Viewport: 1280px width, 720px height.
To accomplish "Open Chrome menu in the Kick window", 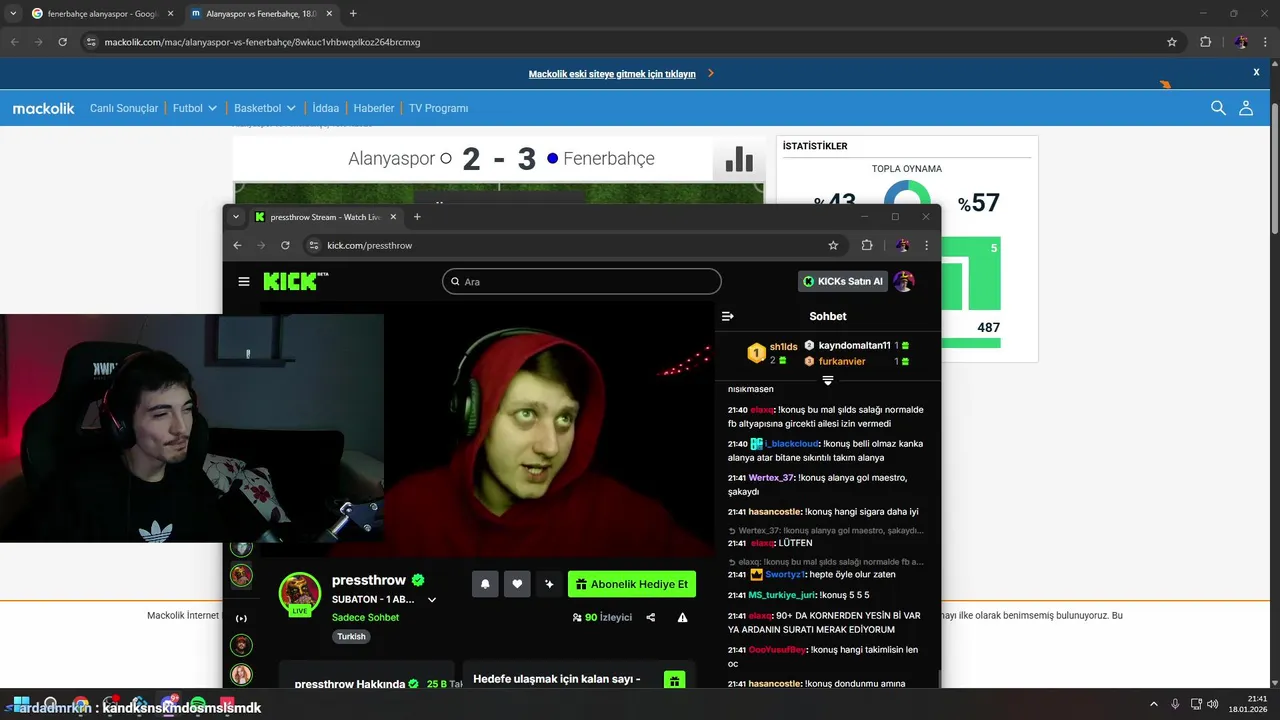I will pos(927,245).
